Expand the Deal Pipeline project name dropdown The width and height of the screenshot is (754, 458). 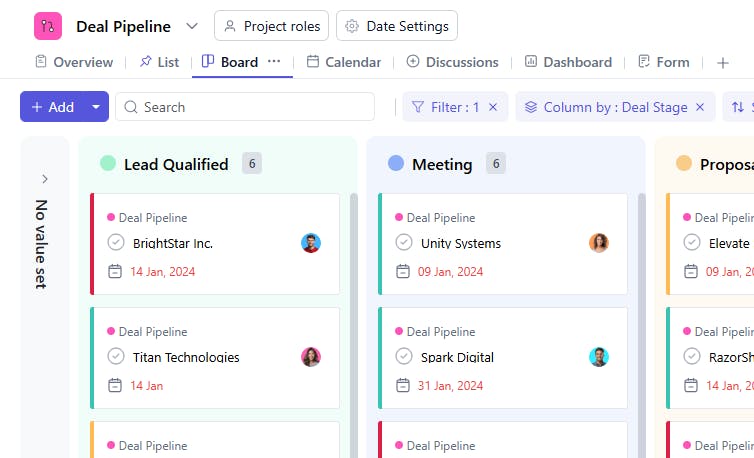[x=192, y=26]
